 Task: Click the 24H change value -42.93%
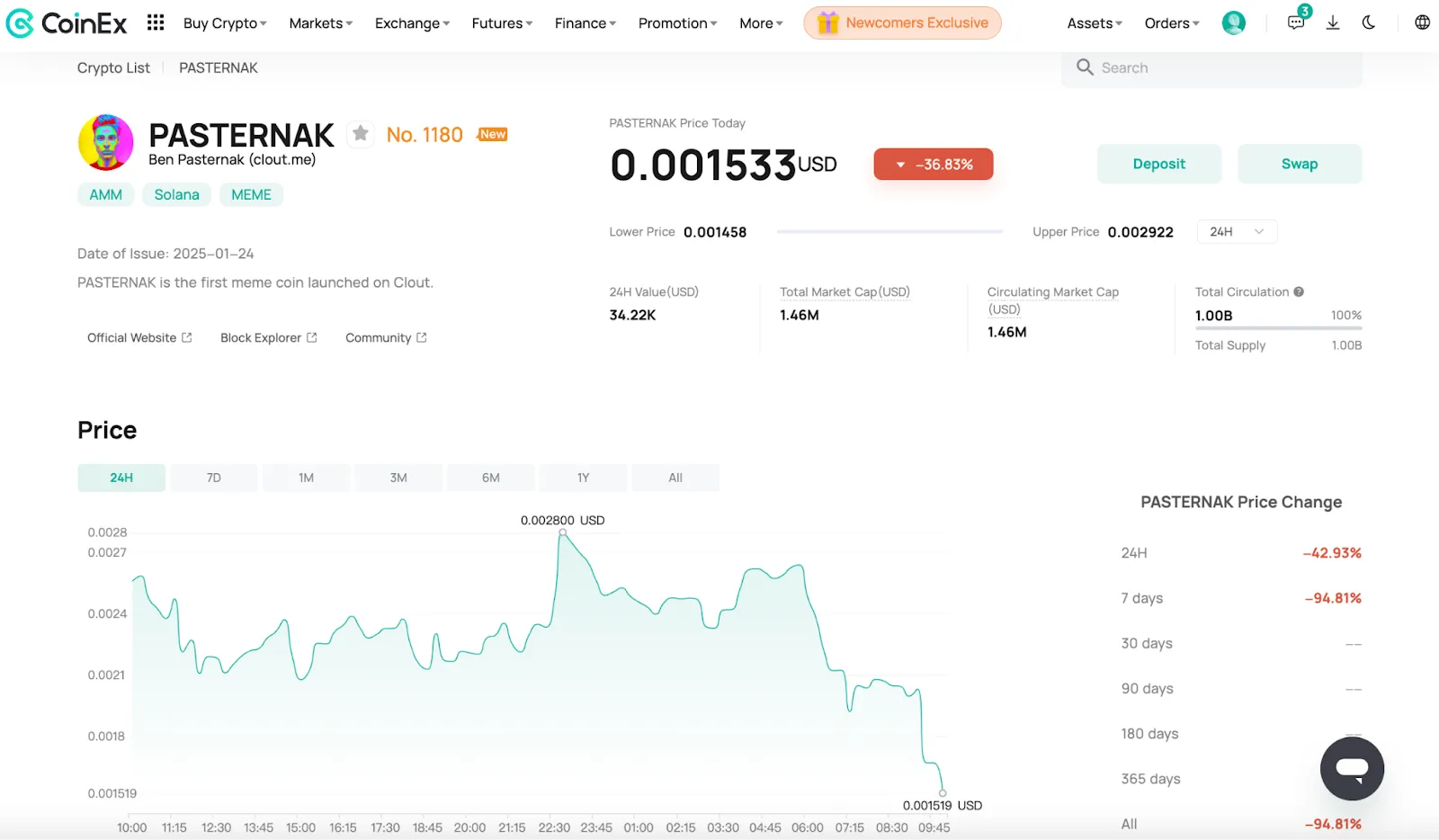(1332, 553)
